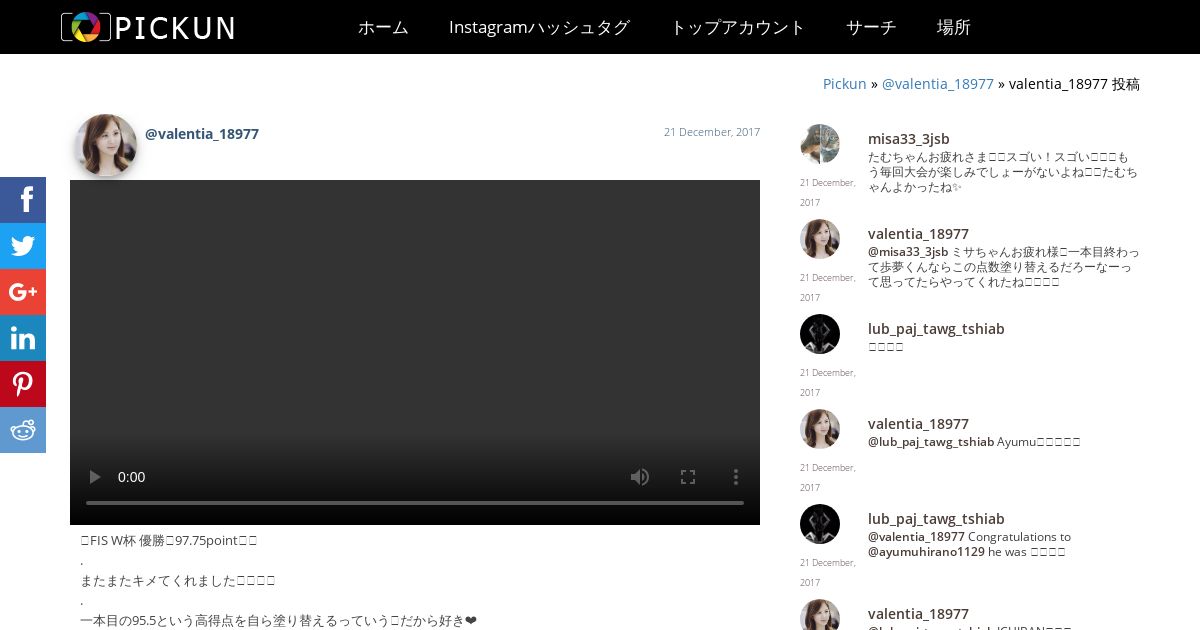Open @valentia_18977 post author name
Screen dimensions: 1200x630
pyautogui.click(x=202, y=134)
